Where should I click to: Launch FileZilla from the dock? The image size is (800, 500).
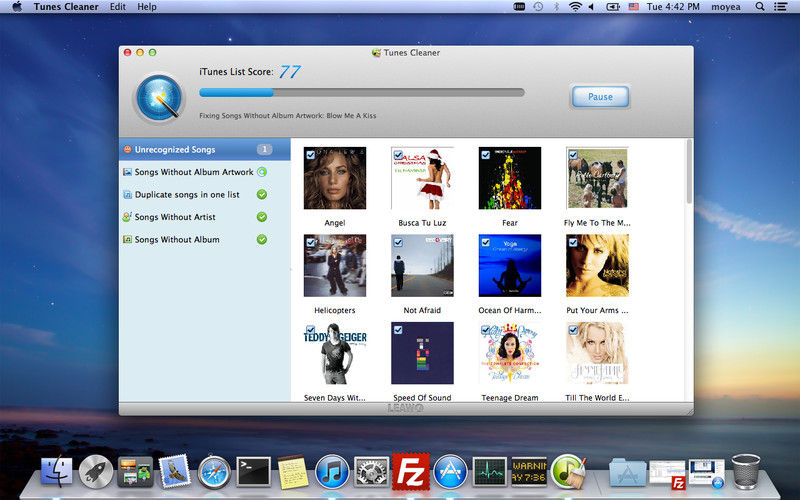pyautogui.click(x=411, y=471)
